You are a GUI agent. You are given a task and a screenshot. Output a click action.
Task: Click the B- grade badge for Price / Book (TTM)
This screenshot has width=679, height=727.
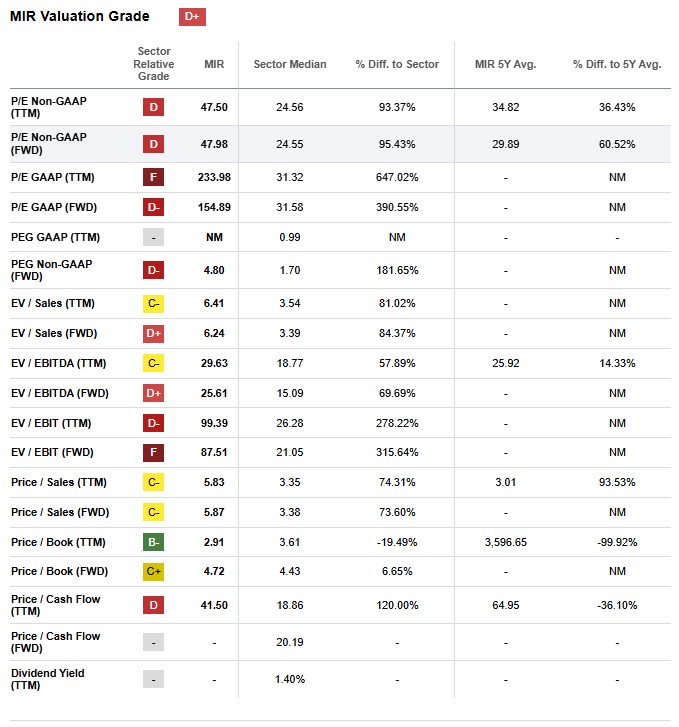pos(154,542)
